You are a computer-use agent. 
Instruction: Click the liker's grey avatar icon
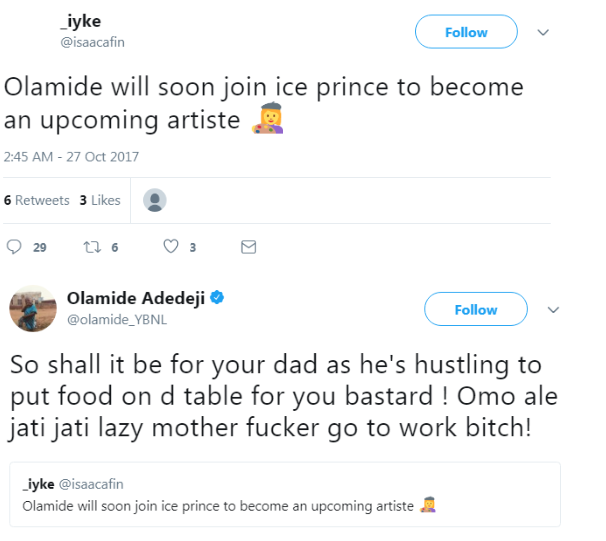pyautogui.click(x=155, y=200)
